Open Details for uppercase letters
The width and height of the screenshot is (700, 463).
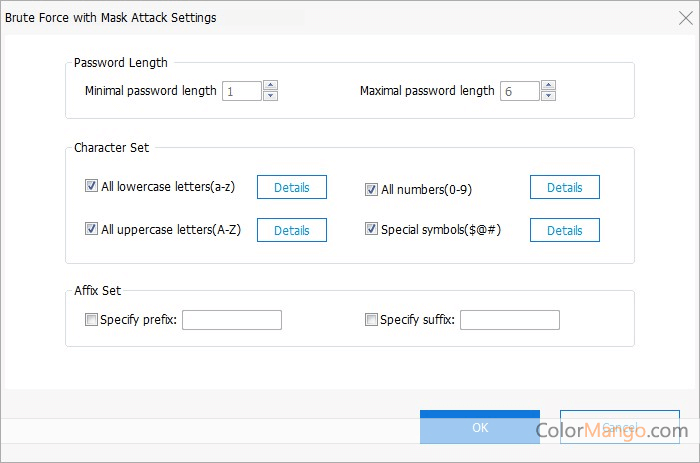tap(292, 230)
